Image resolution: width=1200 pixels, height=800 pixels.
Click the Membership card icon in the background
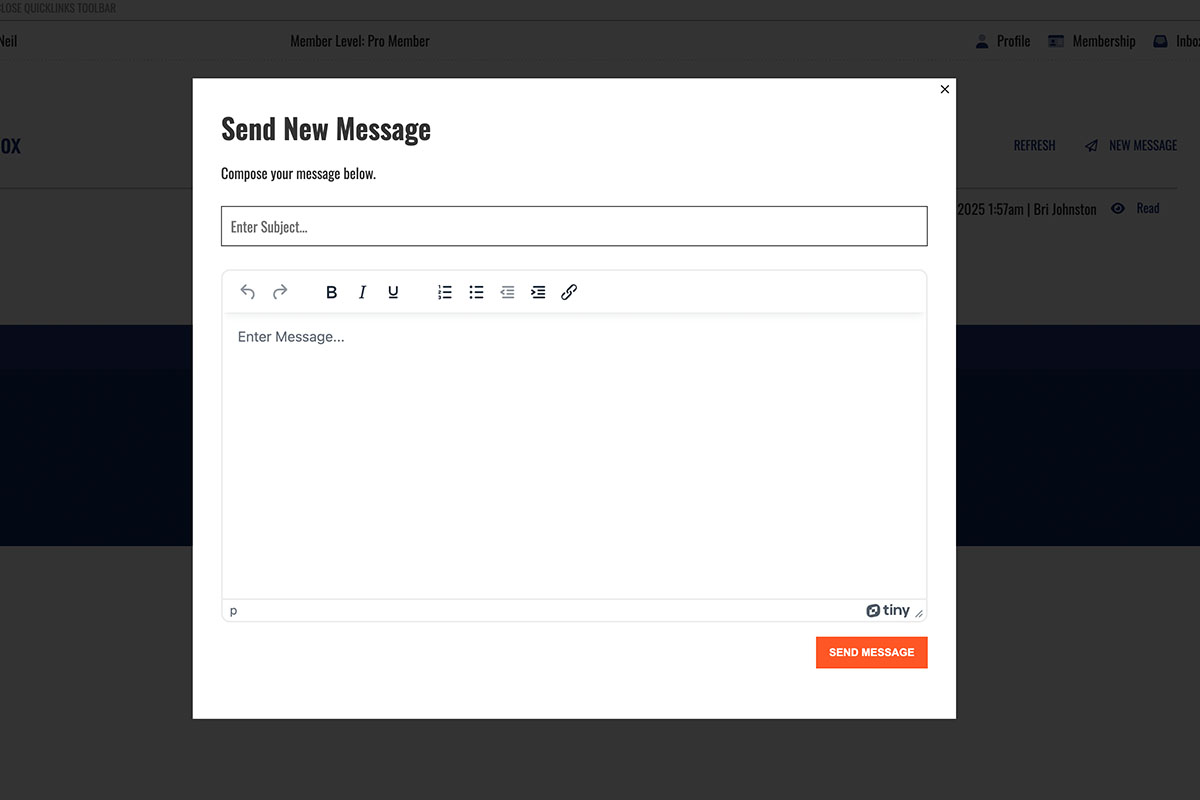click(1056, 41)
